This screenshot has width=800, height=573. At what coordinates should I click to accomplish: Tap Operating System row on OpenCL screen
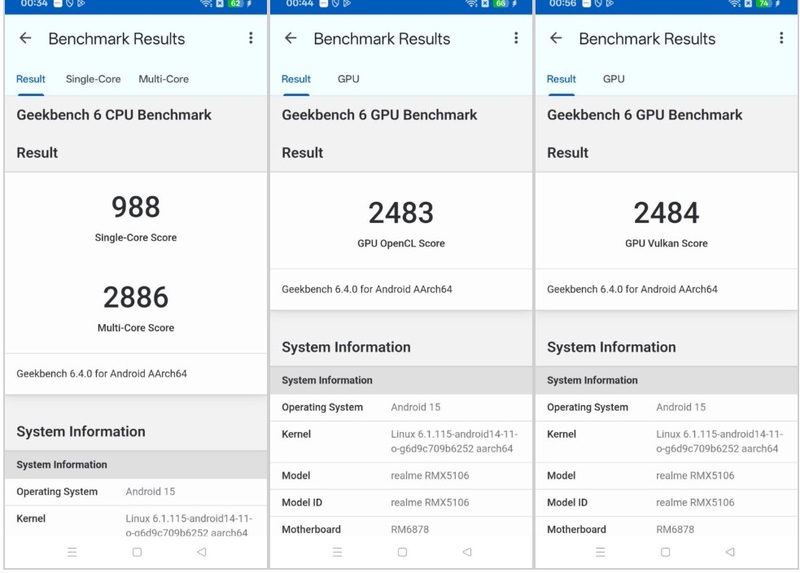point(401,407)
